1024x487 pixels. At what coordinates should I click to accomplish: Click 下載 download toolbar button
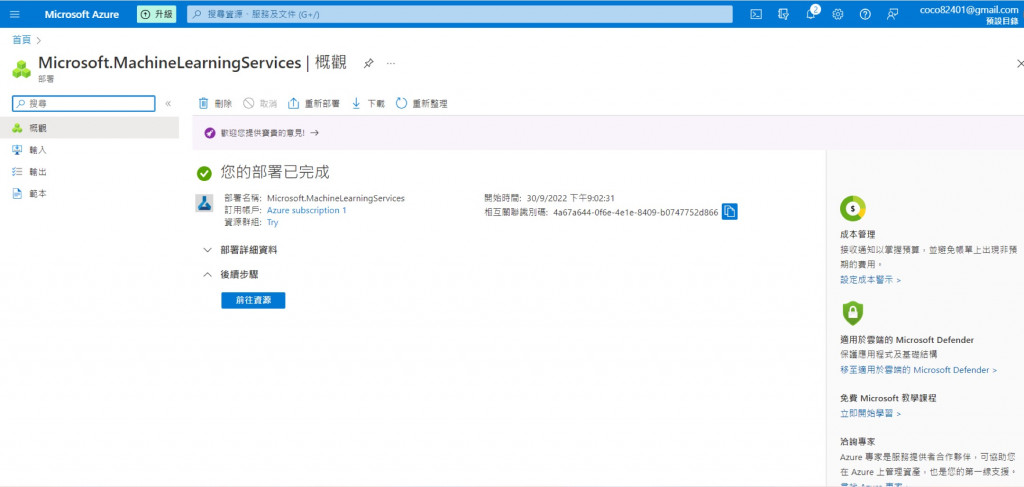(x=368, y=103)
